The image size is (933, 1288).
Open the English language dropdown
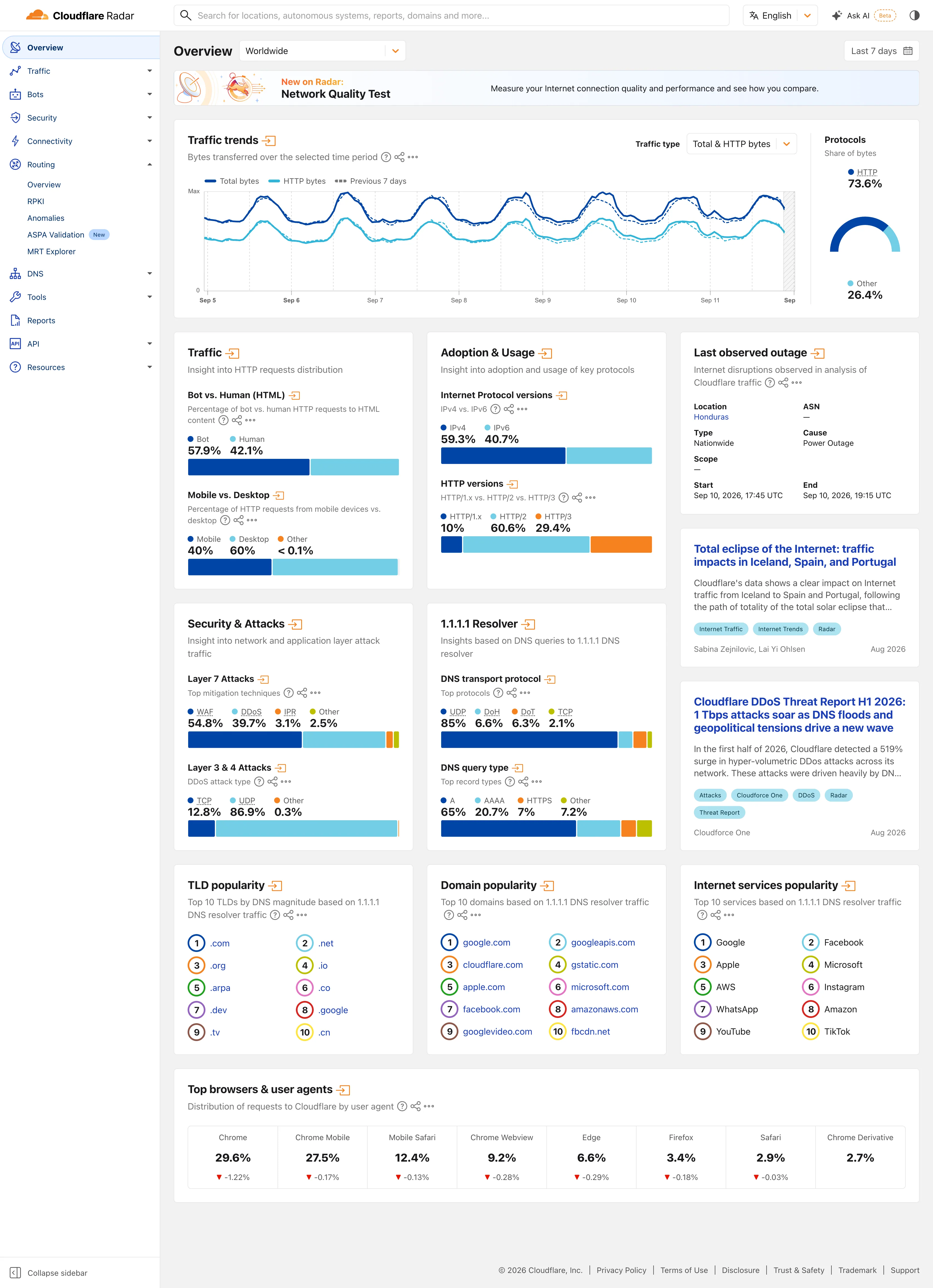(x=780, y=15)
